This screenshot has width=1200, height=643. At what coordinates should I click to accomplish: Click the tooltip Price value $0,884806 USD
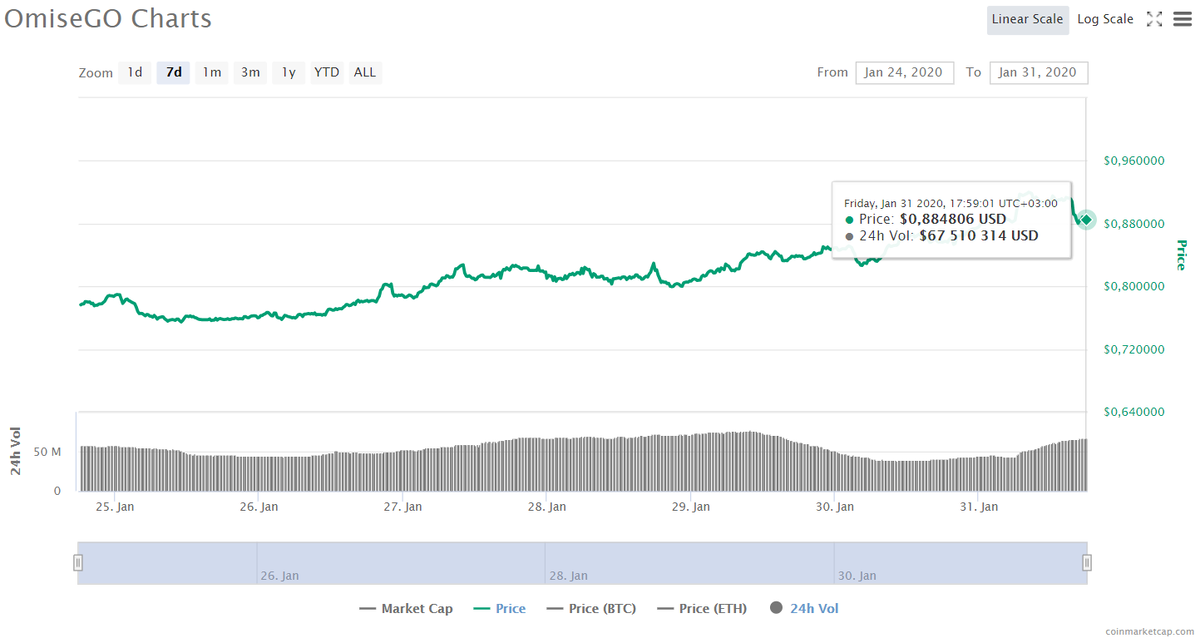pos(953,219)
